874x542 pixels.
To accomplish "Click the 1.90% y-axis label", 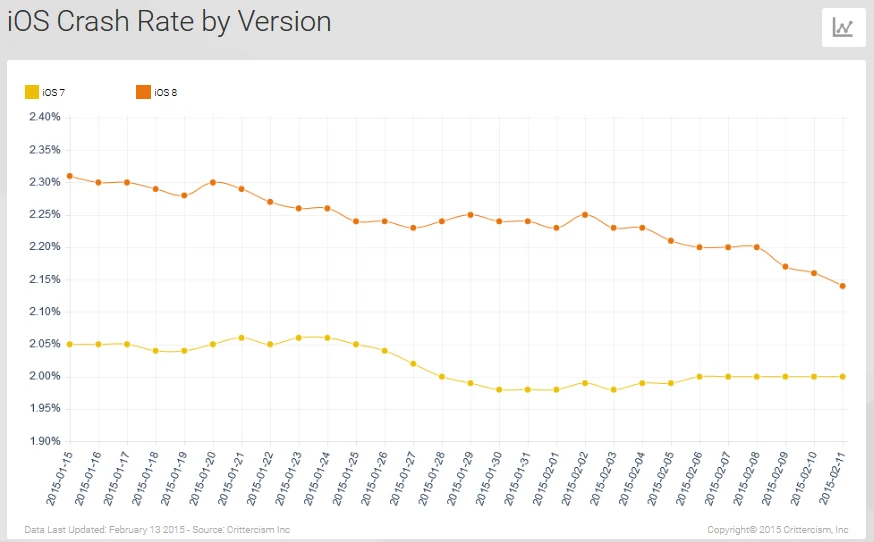I will pyautogui.click(x=45, y=441).
